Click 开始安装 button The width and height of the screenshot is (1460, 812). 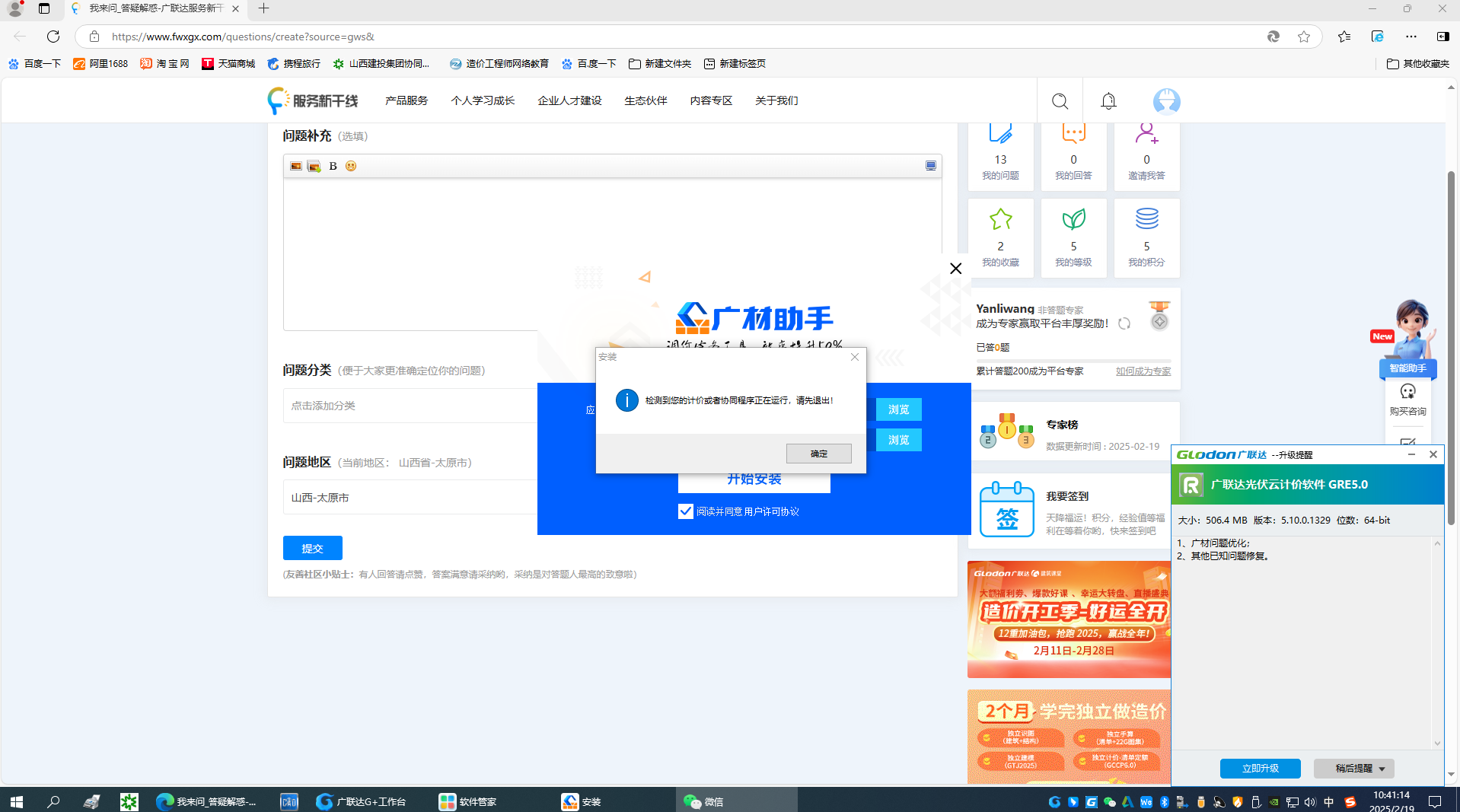pyautogui.click(x=754, y=479)
